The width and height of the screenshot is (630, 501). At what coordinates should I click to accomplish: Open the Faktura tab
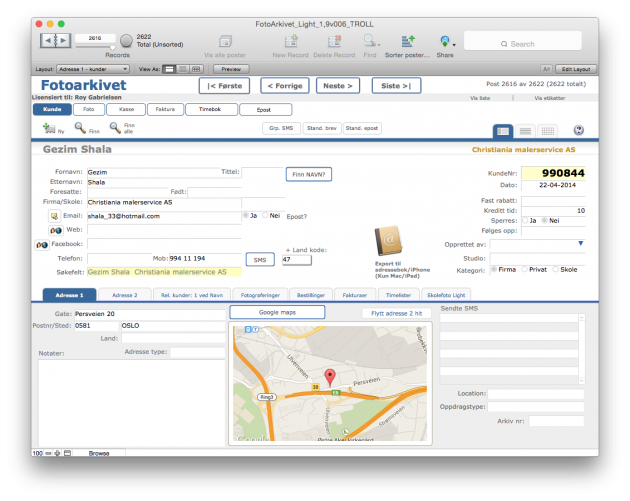tap(165, 109)
